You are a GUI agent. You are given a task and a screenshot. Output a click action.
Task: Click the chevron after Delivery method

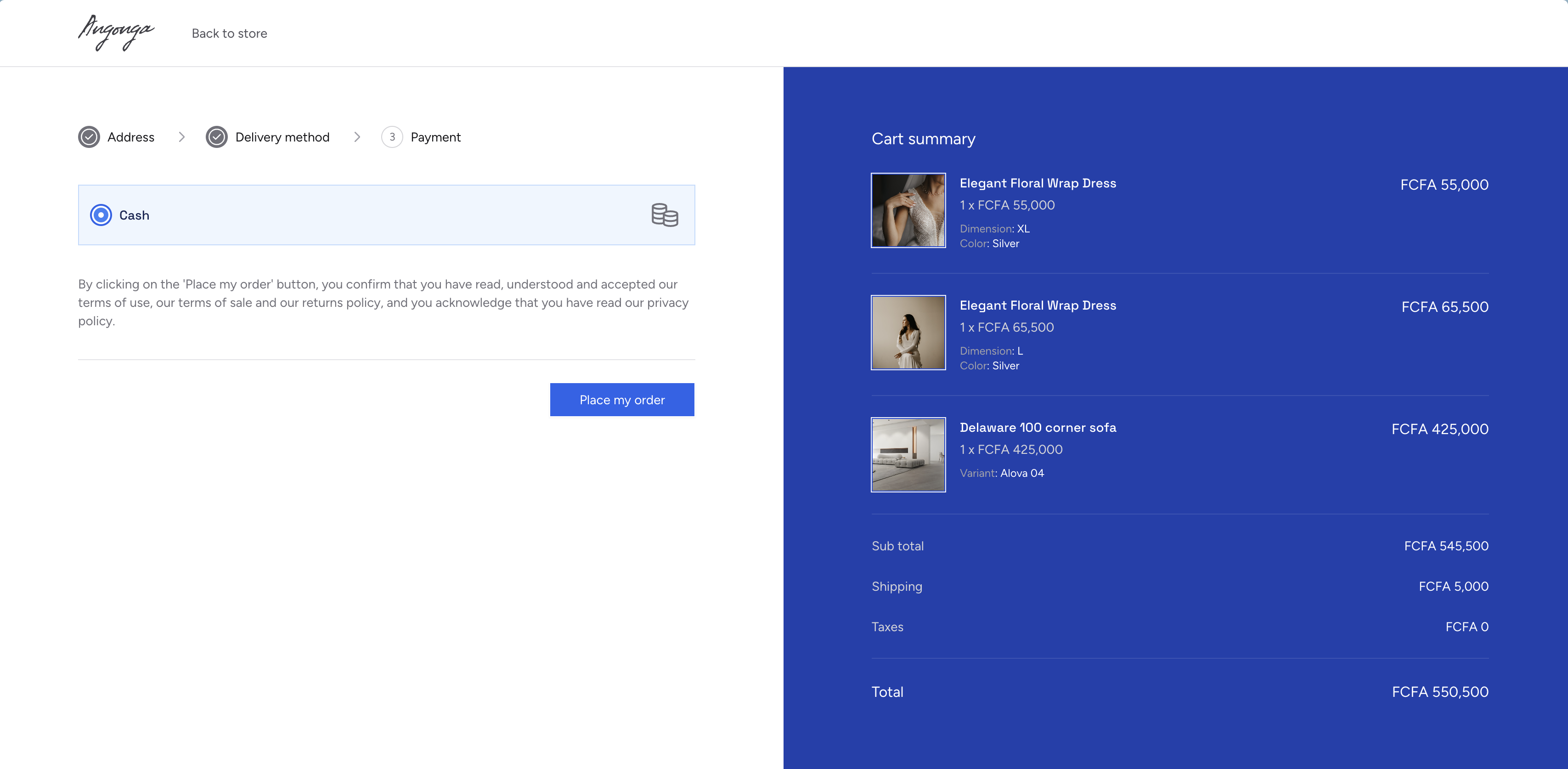tap(357, 137)
